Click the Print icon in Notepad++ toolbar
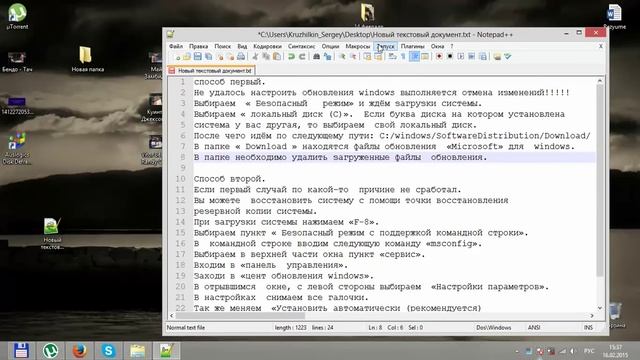This screenshot has height=360, width=640. coord(240,57)
